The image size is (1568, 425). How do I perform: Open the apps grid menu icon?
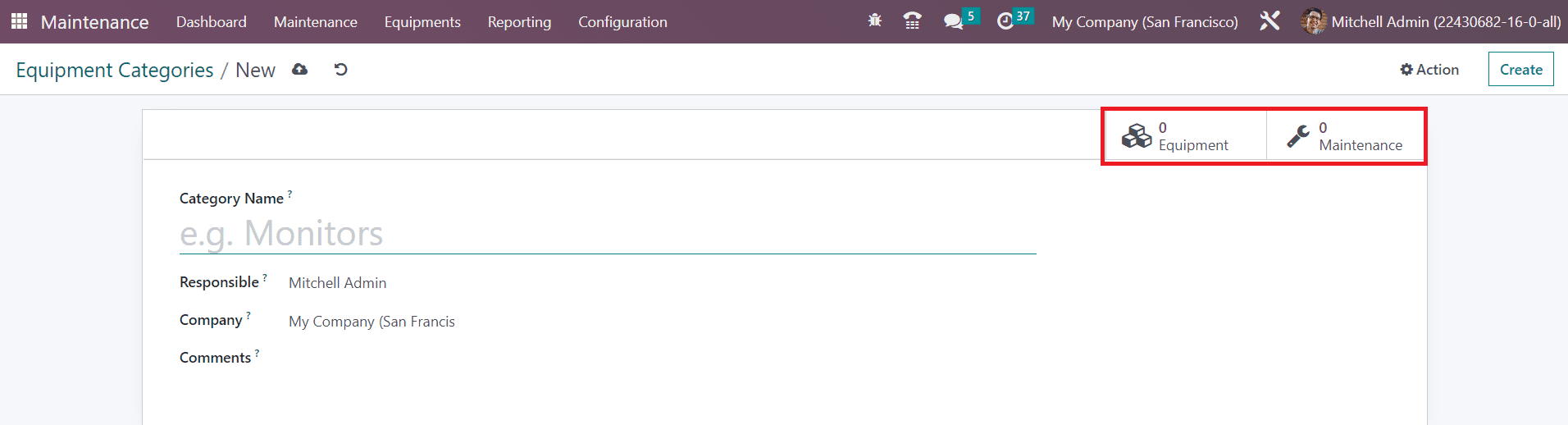[x=19, y=21]
